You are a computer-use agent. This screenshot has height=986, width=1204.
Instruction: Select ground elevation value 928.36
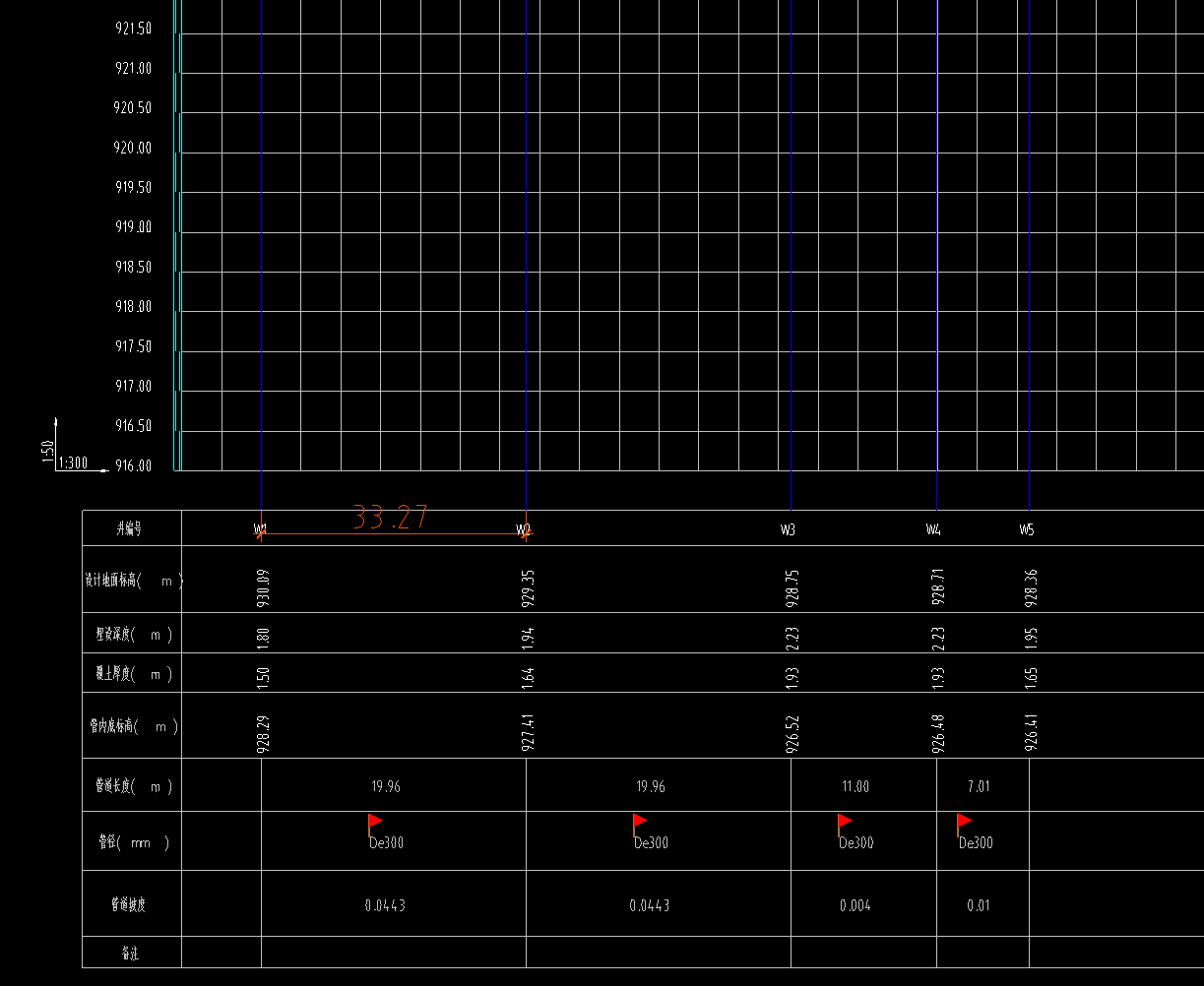coord(1031,586)
